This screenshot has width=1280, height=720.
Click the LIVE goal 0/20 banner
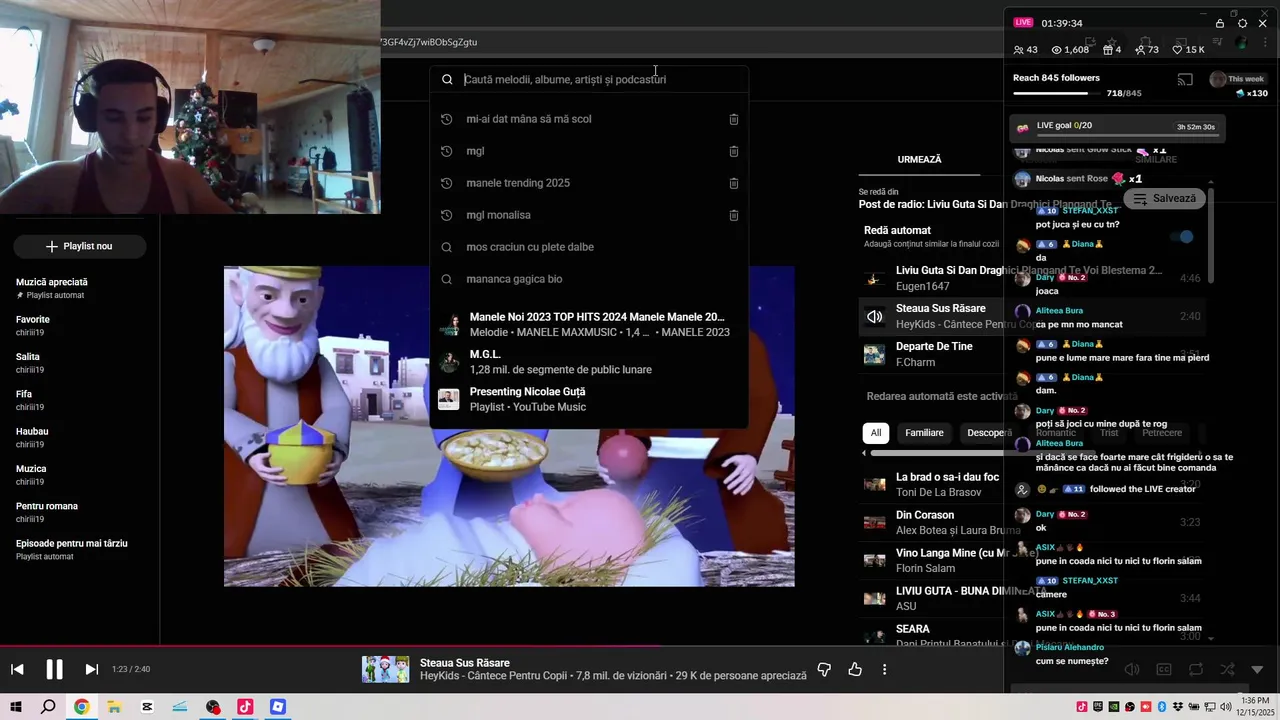[1116, 127]
